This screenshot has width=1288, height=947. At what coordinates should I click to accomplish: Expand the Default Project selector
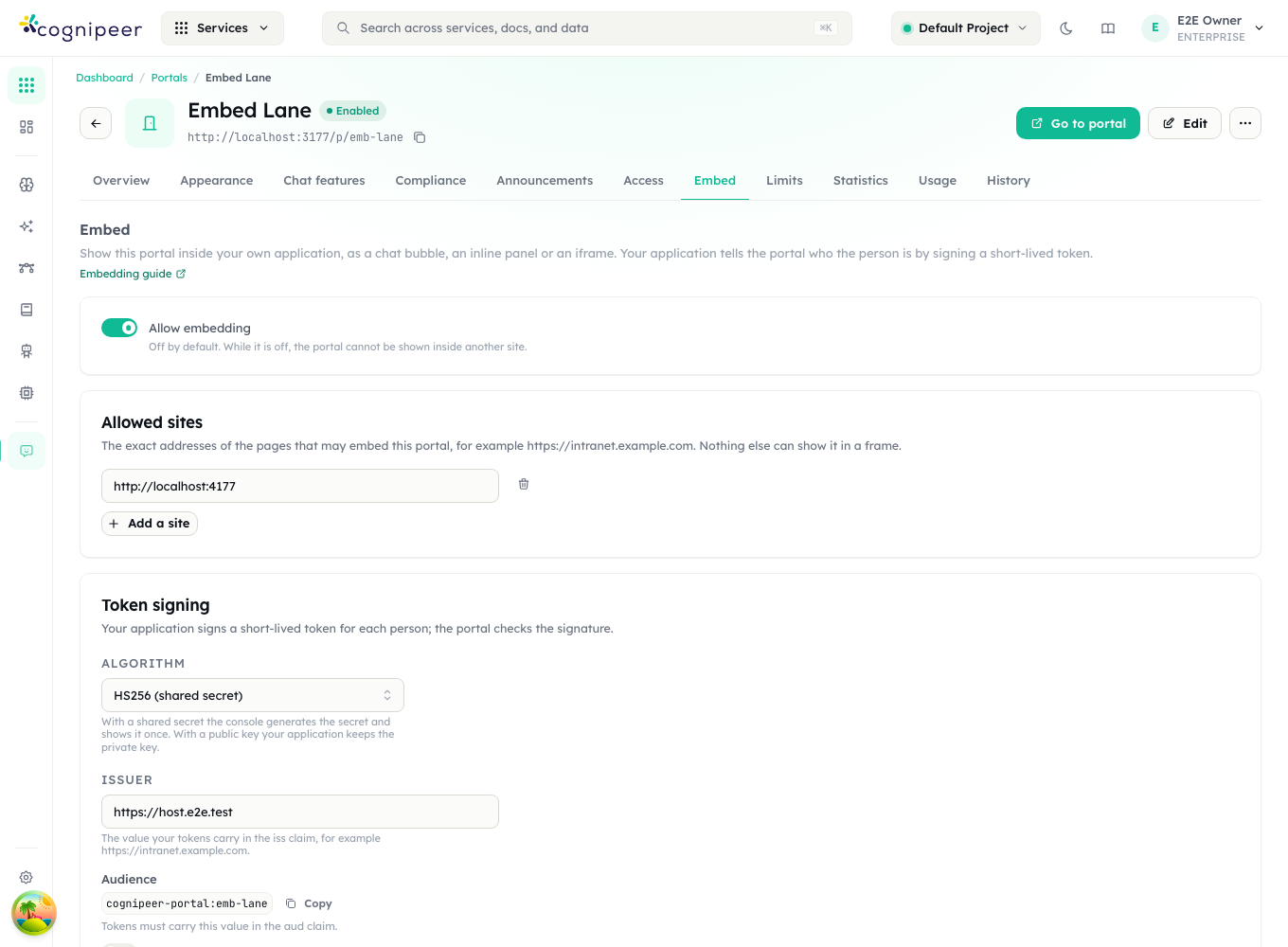[965, 28]
